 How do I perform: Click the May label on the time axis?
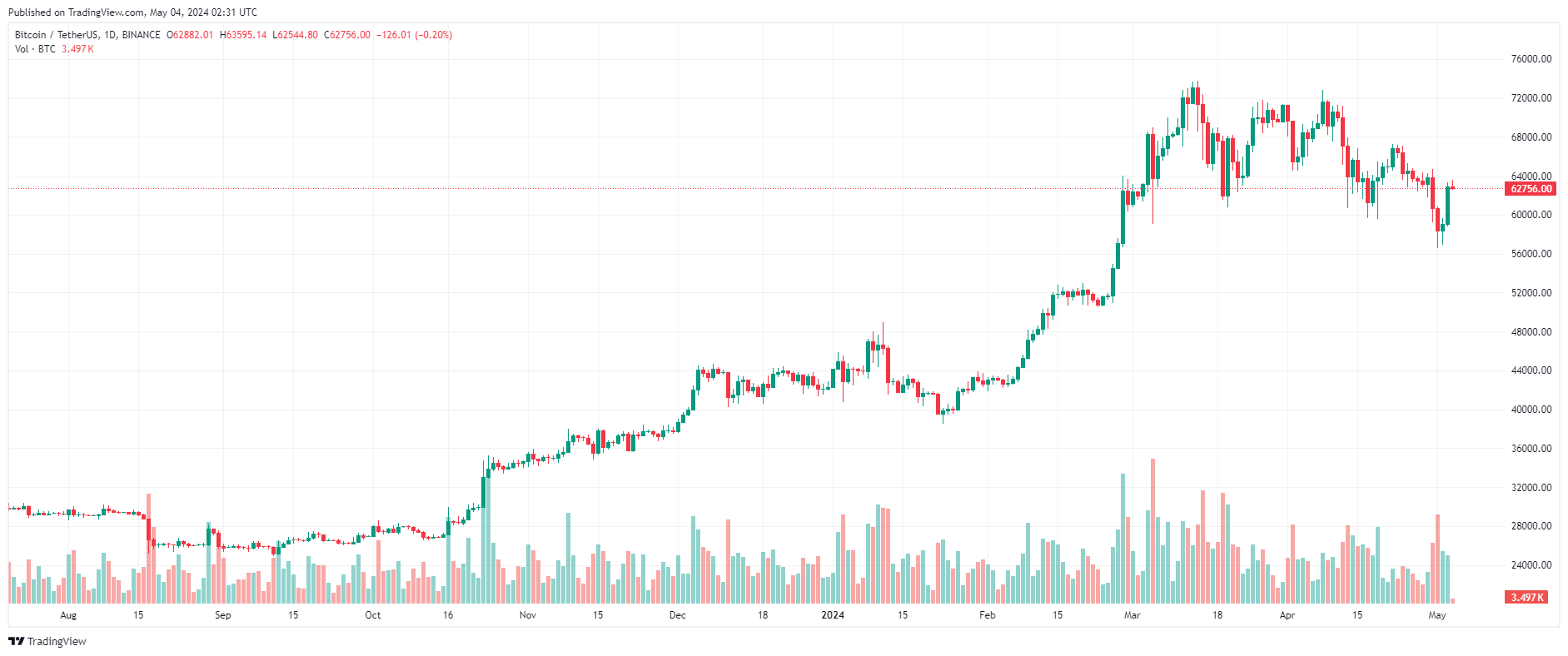1437,615
